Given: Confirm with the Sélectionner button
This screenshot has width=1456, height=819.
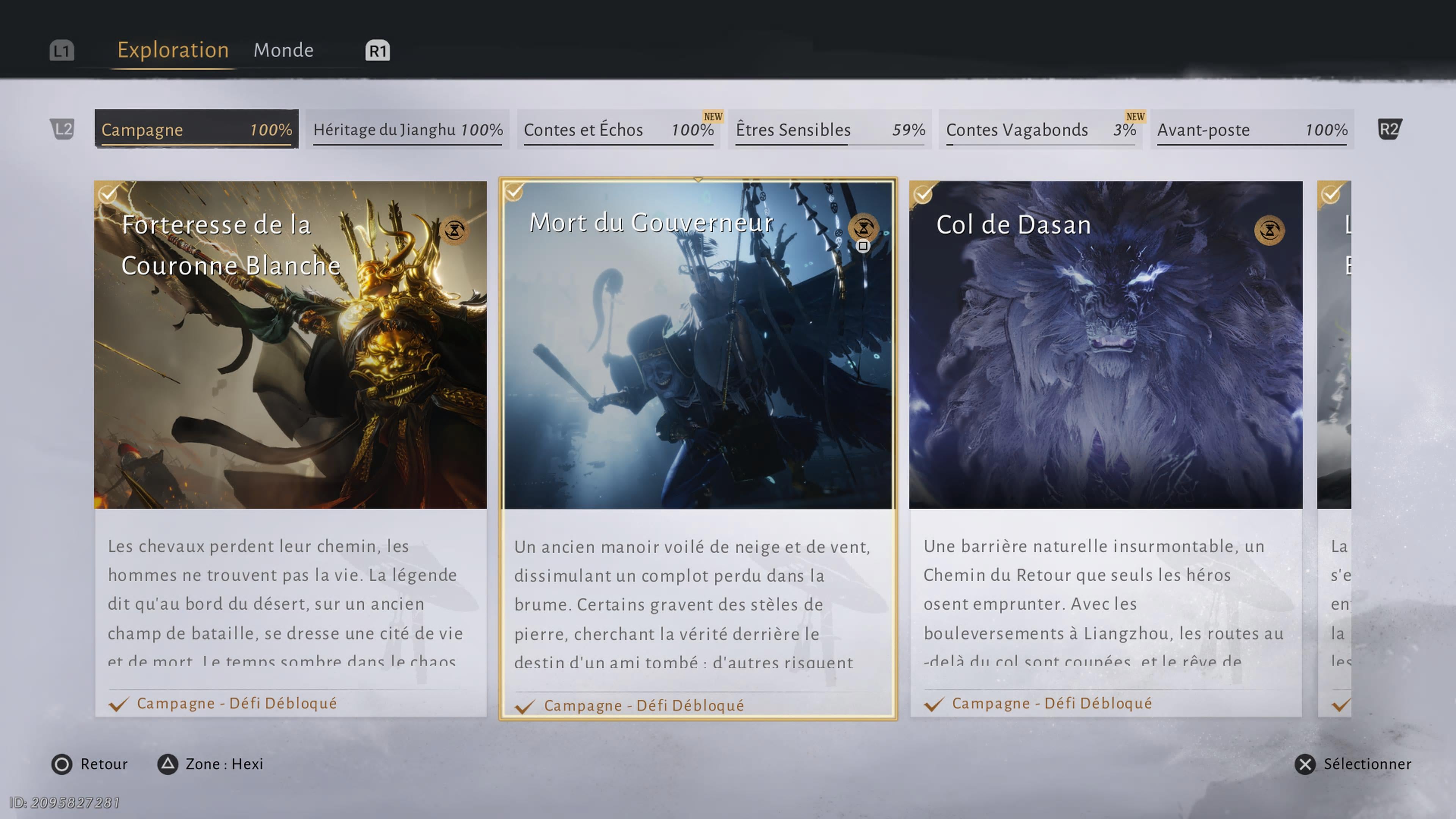Looking at the screenshot, I should coord(1352,764).
